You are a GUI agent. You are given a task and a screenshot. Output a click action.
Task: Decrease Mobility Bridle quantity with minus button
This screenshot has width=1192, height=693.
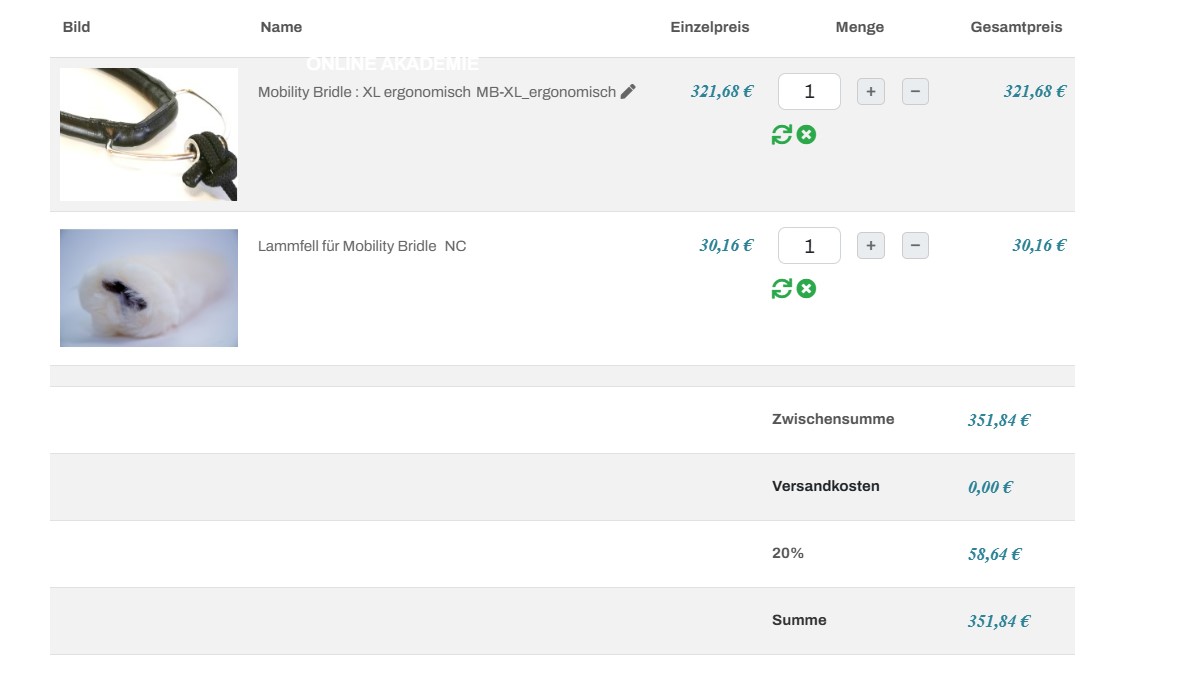[x=915, y=92]
